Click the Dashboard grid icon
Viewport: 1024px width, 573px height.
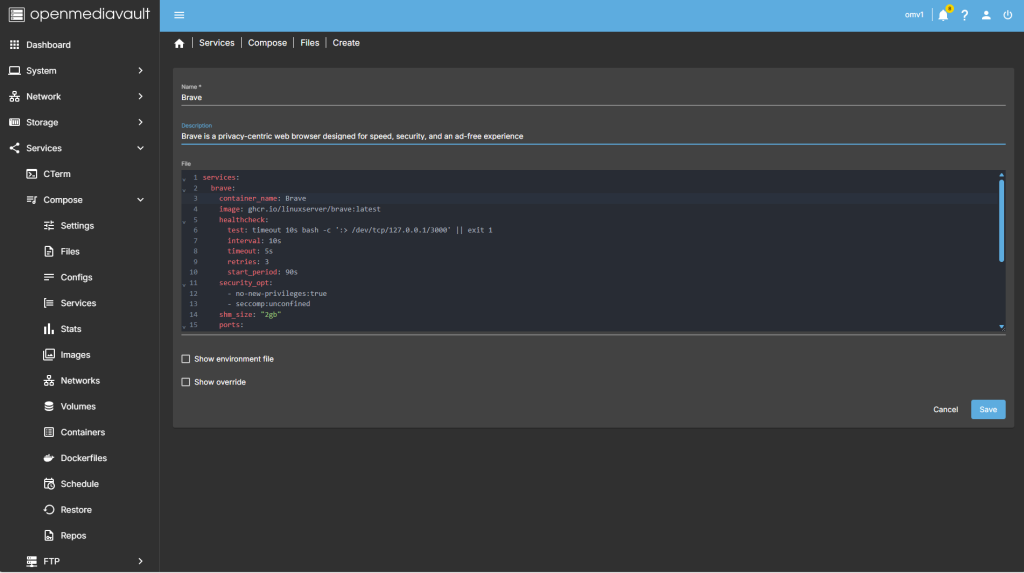(14, 44)
